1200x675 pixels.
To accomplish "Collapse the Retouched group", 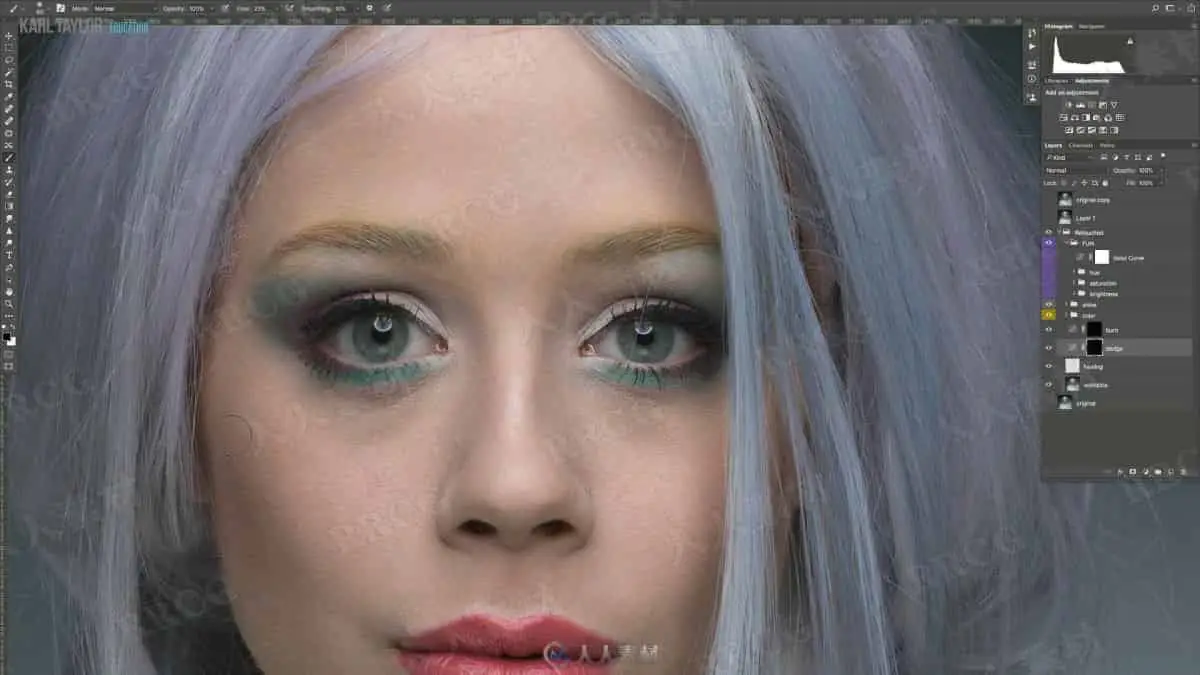I will click(1059, 231).
